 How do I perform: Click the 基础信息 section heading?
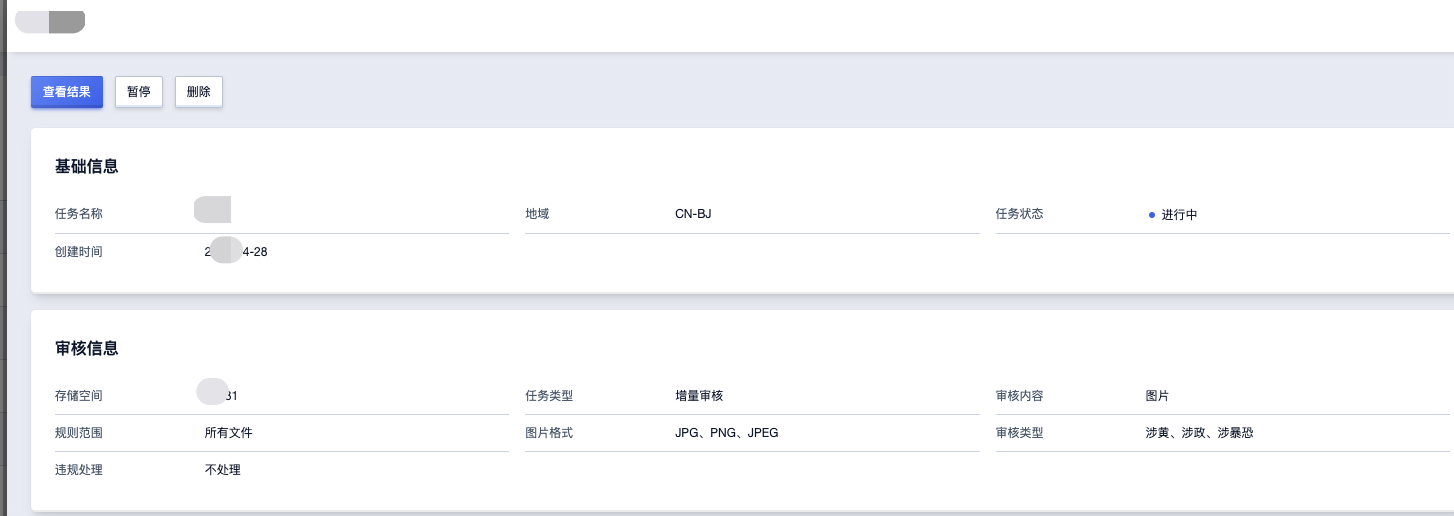pos(87,167)
